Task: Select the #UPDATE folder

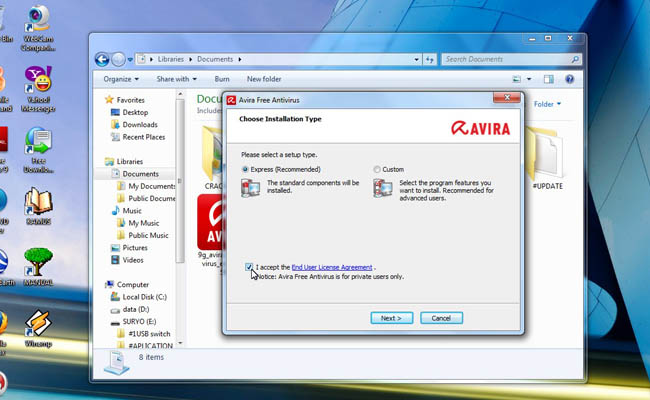Action: click(547, 160)
